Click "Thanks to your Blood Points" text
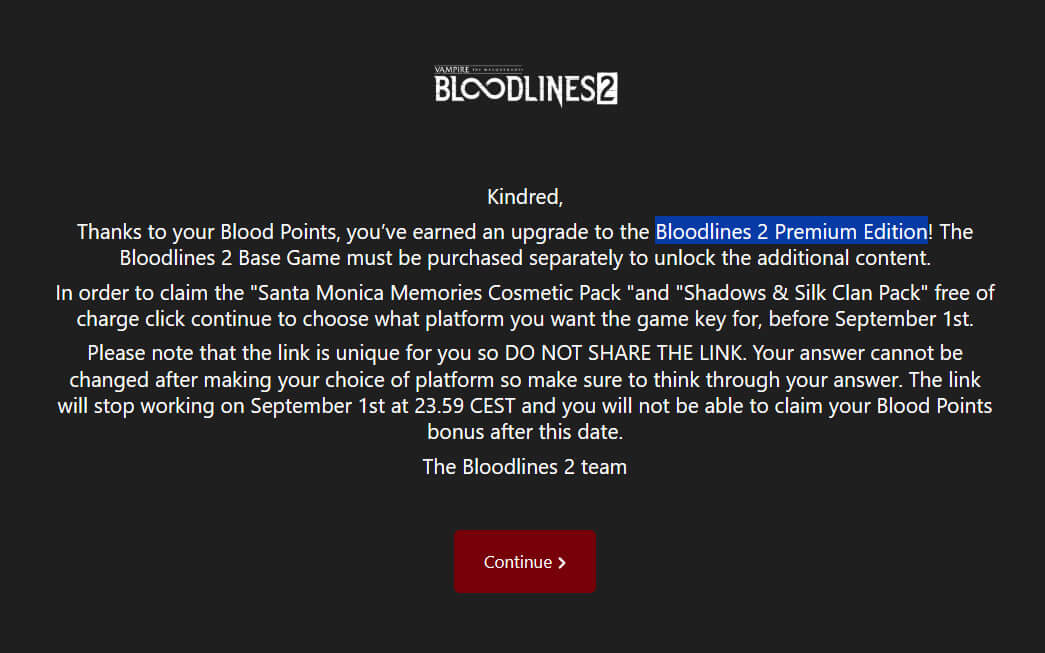Screen dimensions: 1045x653 [208, 231]
